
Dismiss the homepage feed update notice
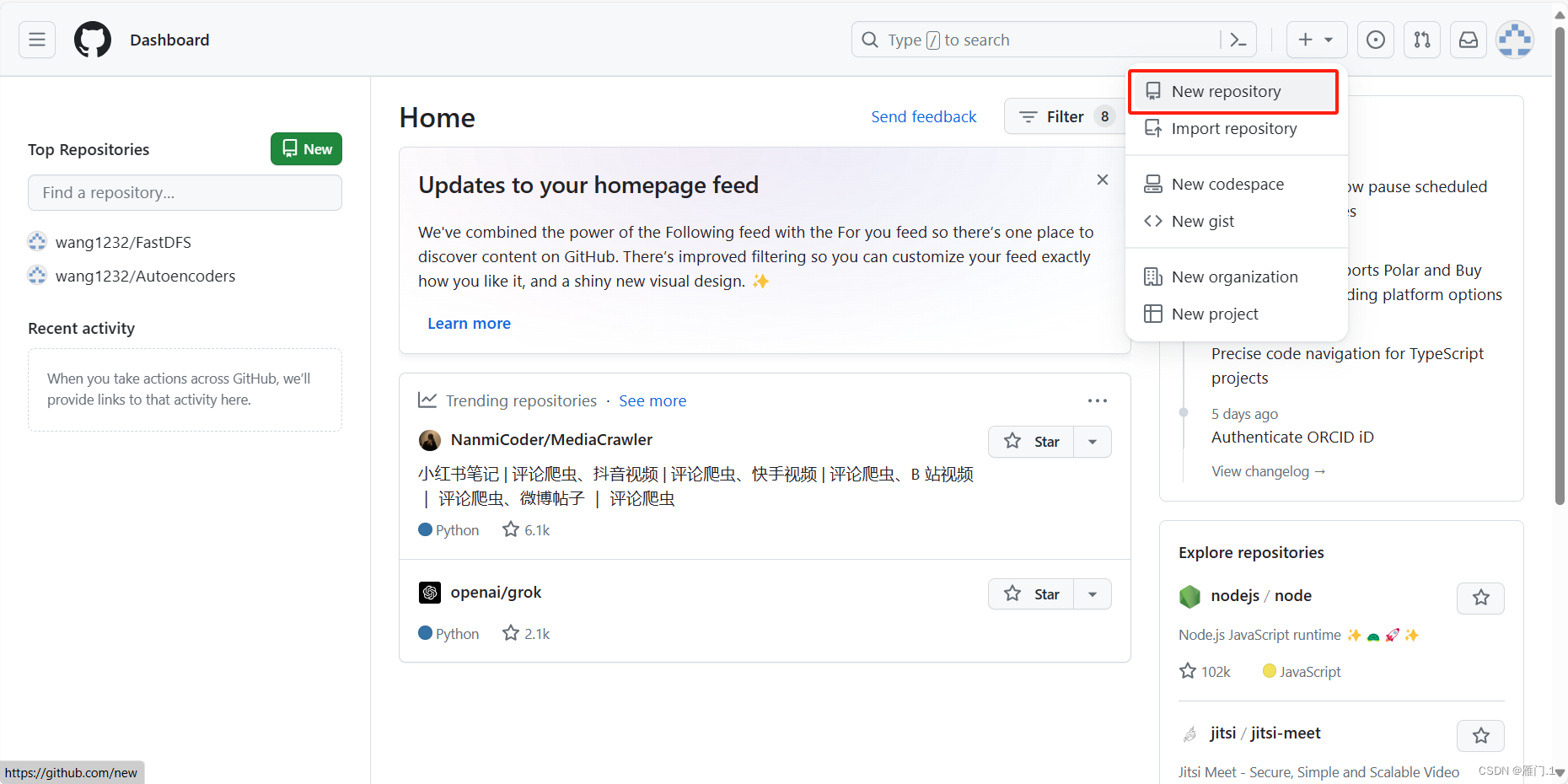(x=1102, y=180)
